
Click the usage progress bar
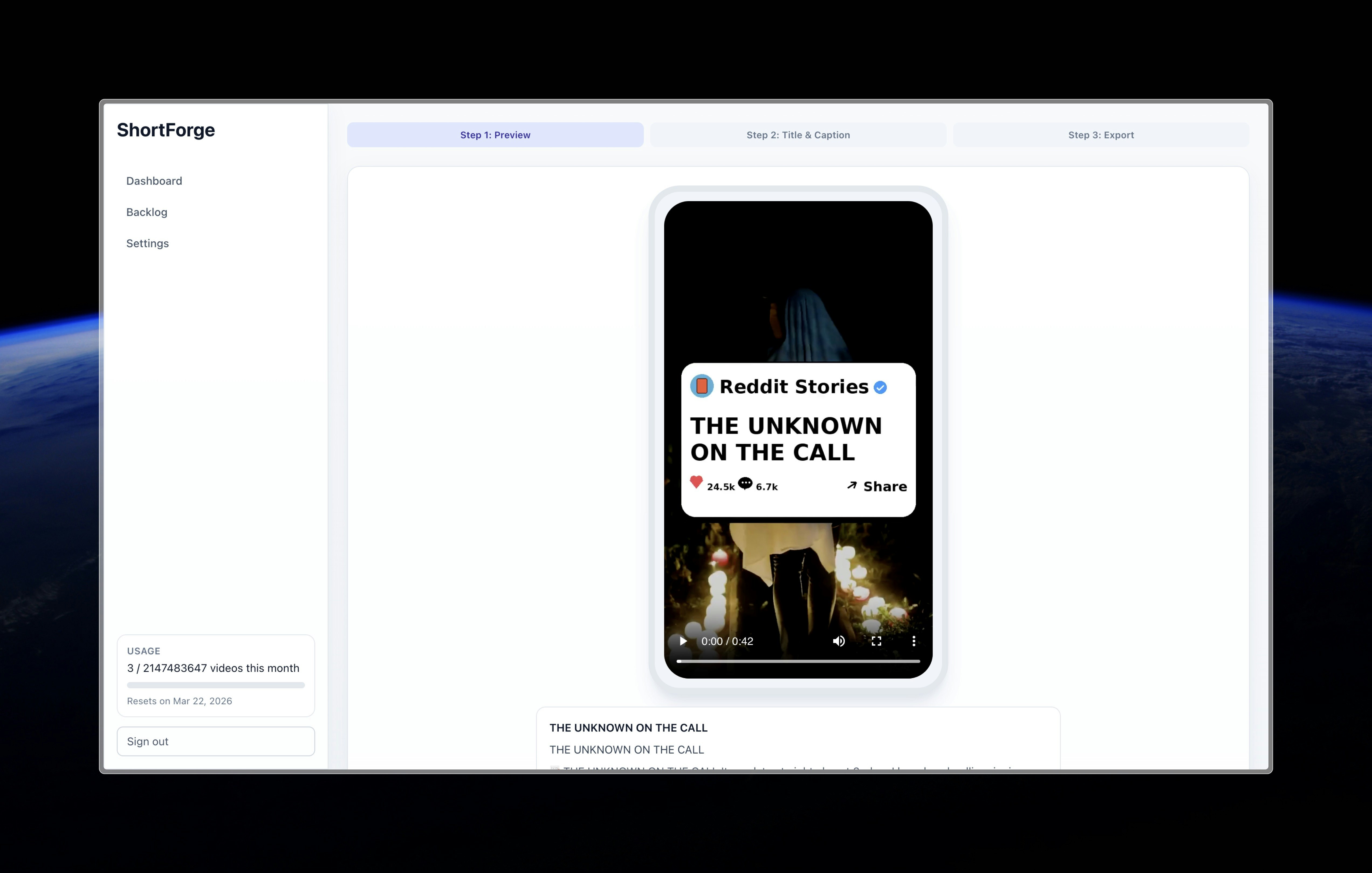[215, 685]
